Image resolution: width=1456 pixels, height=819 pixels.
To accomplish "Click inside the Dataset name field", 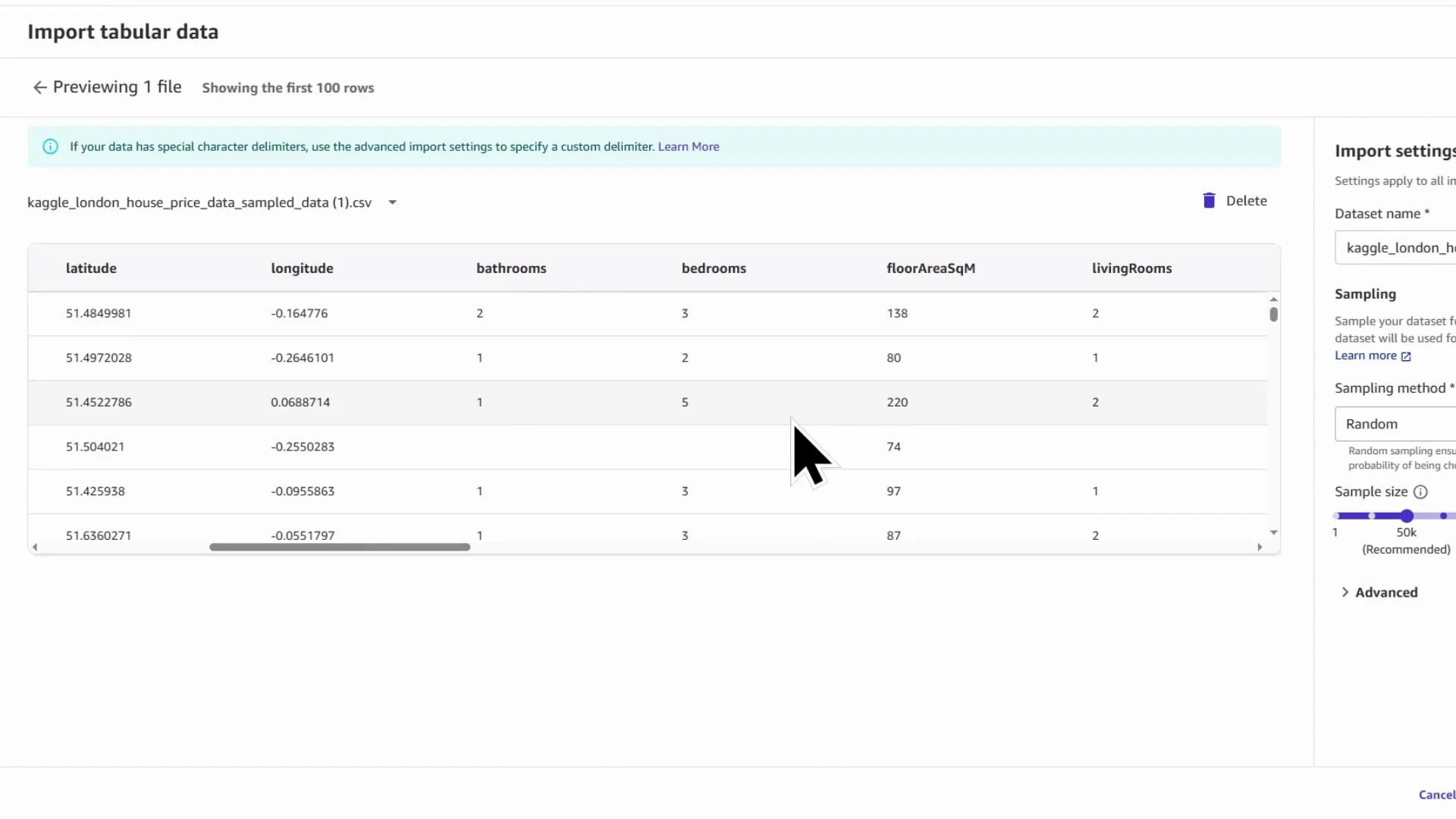I will pos(1403,247).
